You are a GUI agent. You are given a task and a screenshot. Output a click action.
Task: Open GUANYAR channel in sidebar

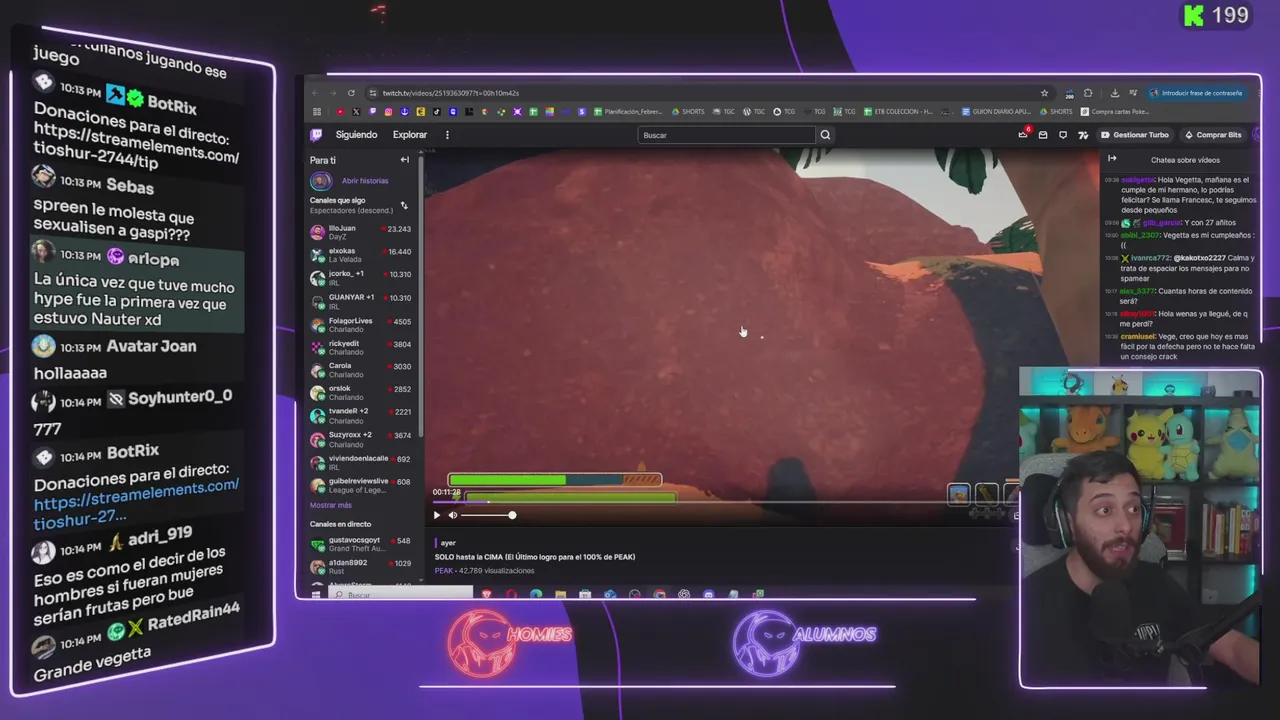(x=360, y=301)
